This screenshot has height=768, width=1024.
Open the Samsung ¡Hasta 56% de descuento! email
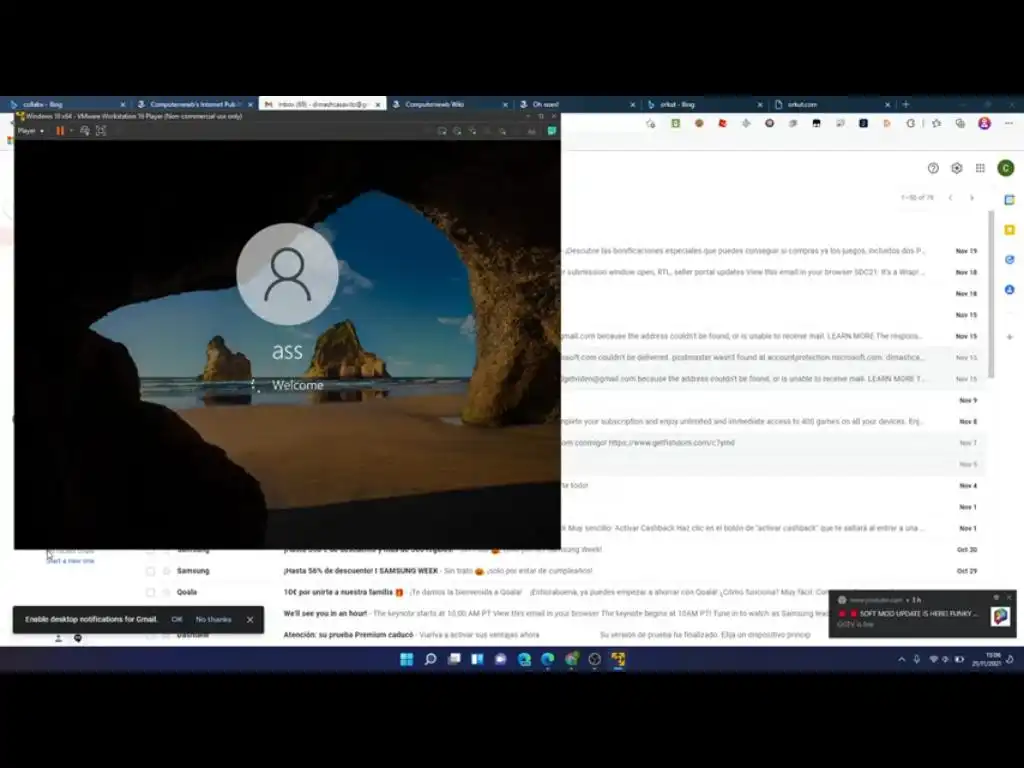coord(562,571)
